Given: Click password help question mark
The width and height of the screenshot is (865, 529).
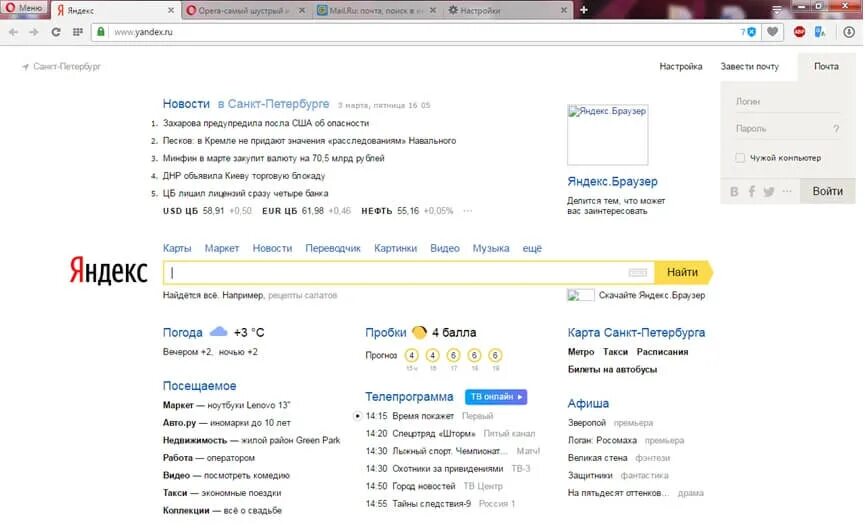Looking at the screenshot, I should point(836,129).
